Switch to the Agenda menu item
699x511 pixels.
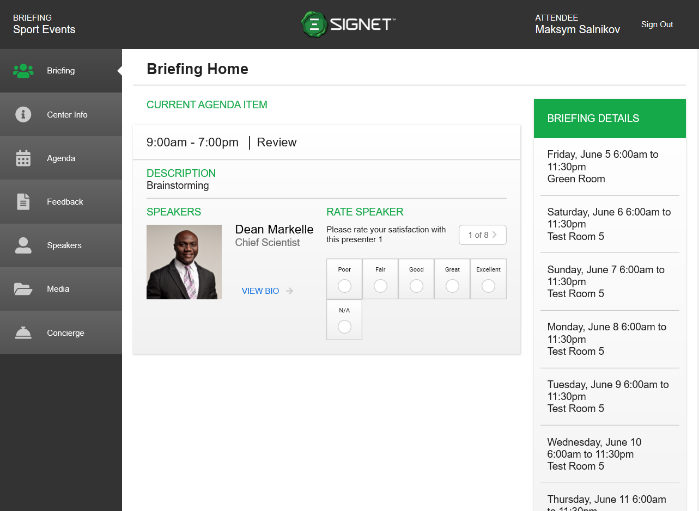click(61, 158)
